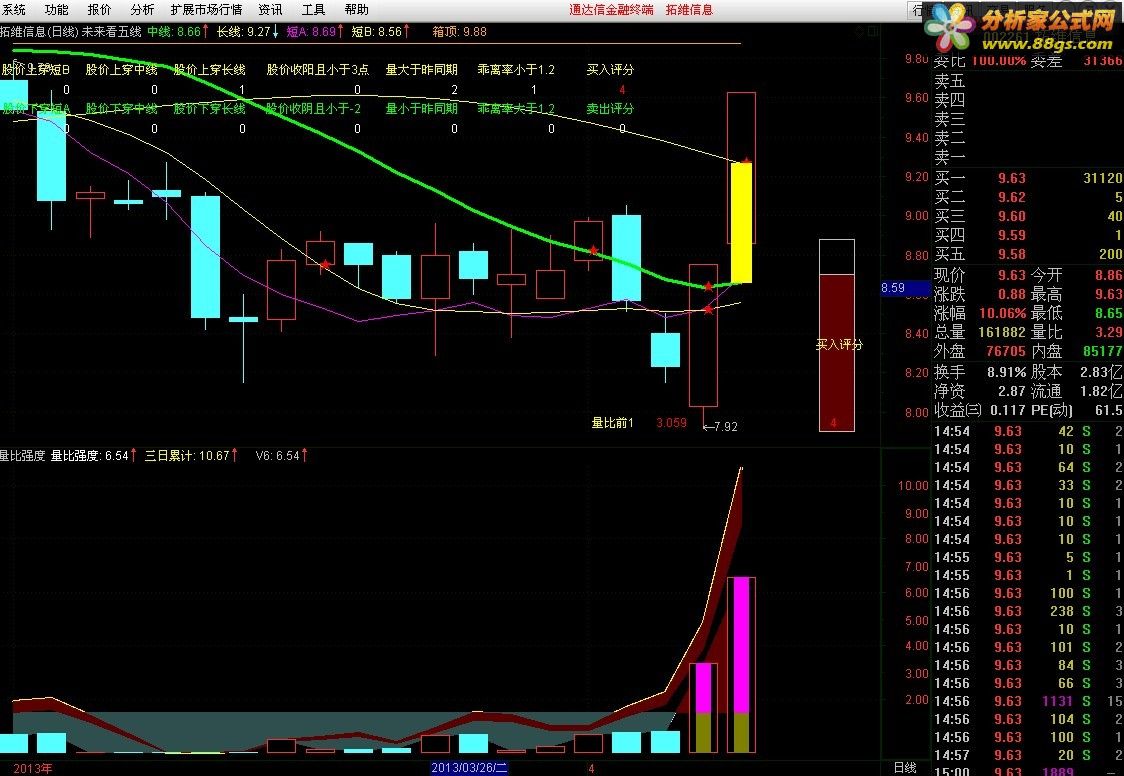Click the 买二 bid row priced 9.62

pyautogui.click(x=1028, y=197)
